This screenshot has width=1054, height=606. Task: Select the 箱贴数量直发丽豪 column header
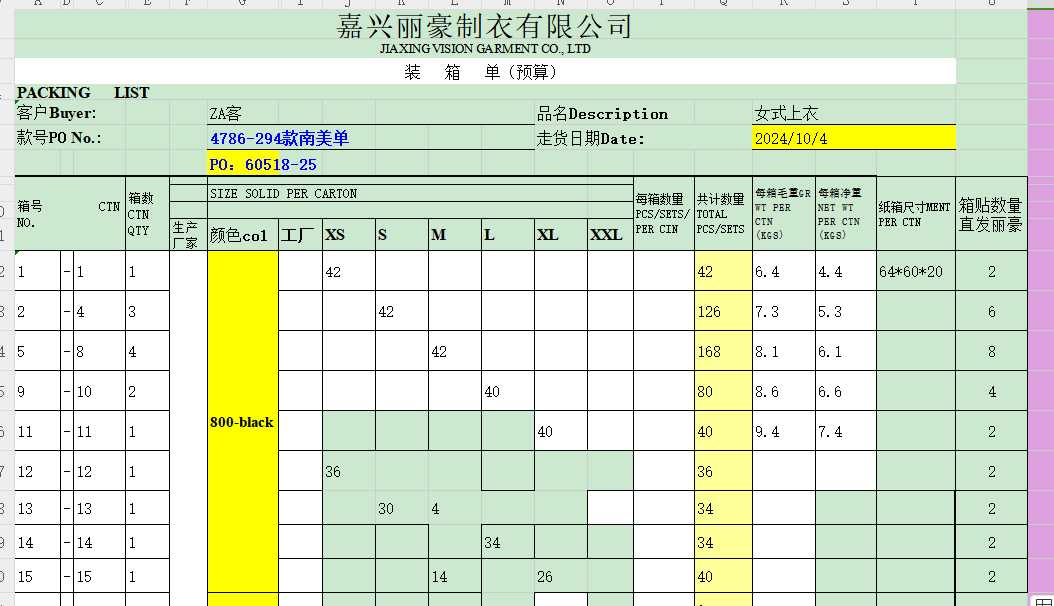pos(990,213)
